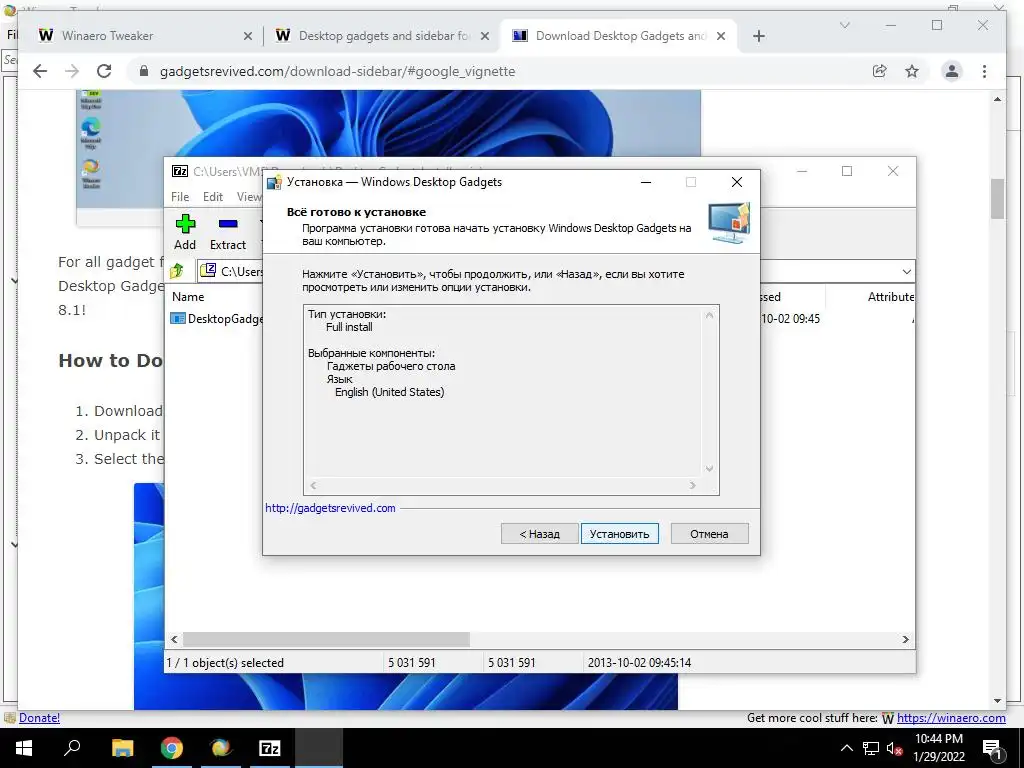The image size is (1024, 768).
Task: Click the installer summary scroll-right arrow
Action: pyautogui.click(x=692, y=485)
